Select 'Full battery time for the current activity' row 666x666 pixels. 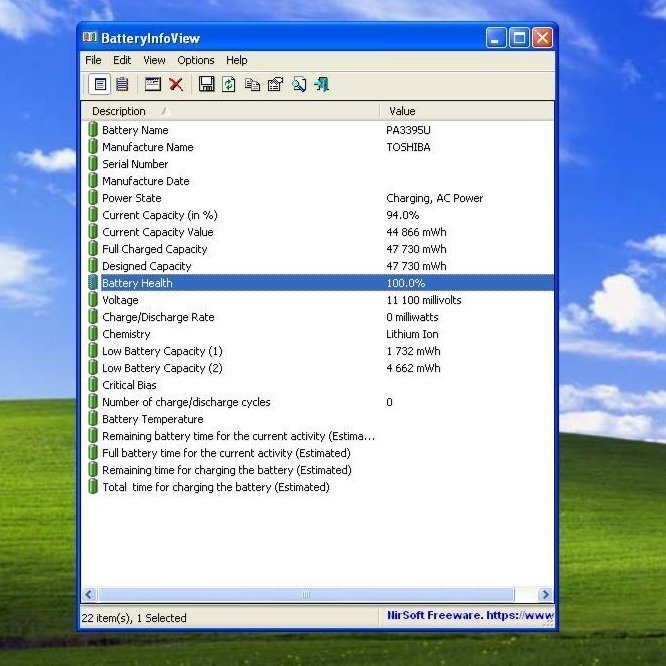click(317, 453)
